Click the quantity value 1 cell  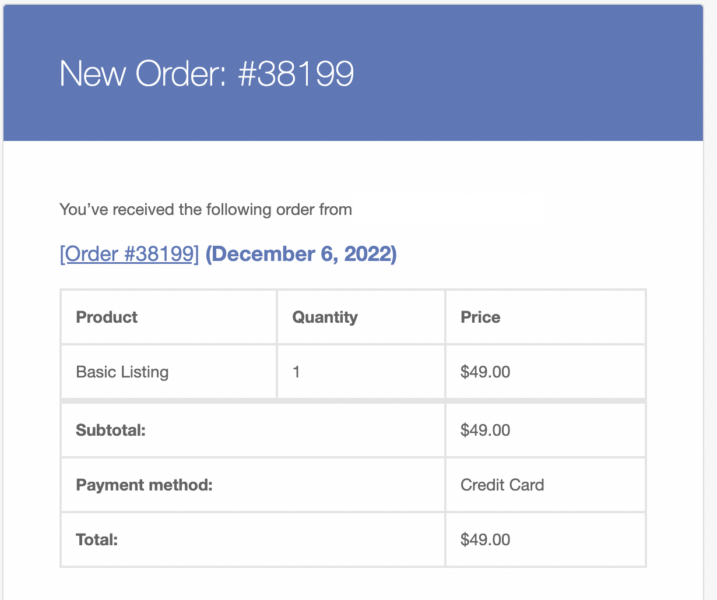[297, 372]
